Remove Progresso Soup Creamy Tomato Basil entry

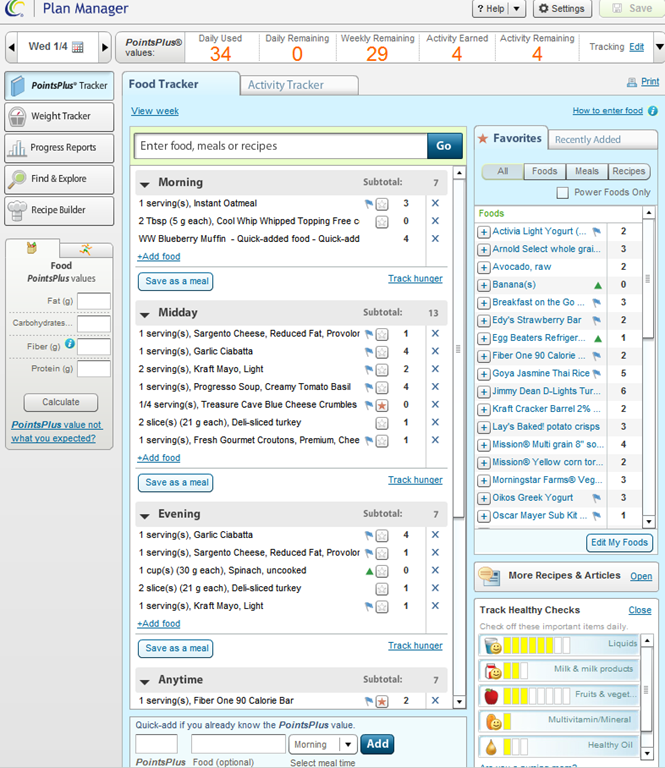click(435, 386)
